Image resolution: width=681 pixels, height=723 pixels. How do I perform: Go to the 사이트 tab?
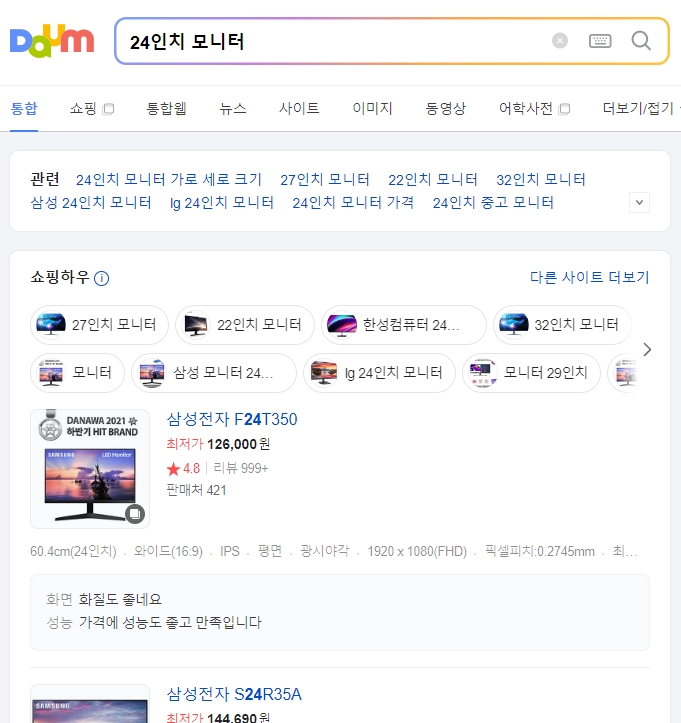(299, 108)
